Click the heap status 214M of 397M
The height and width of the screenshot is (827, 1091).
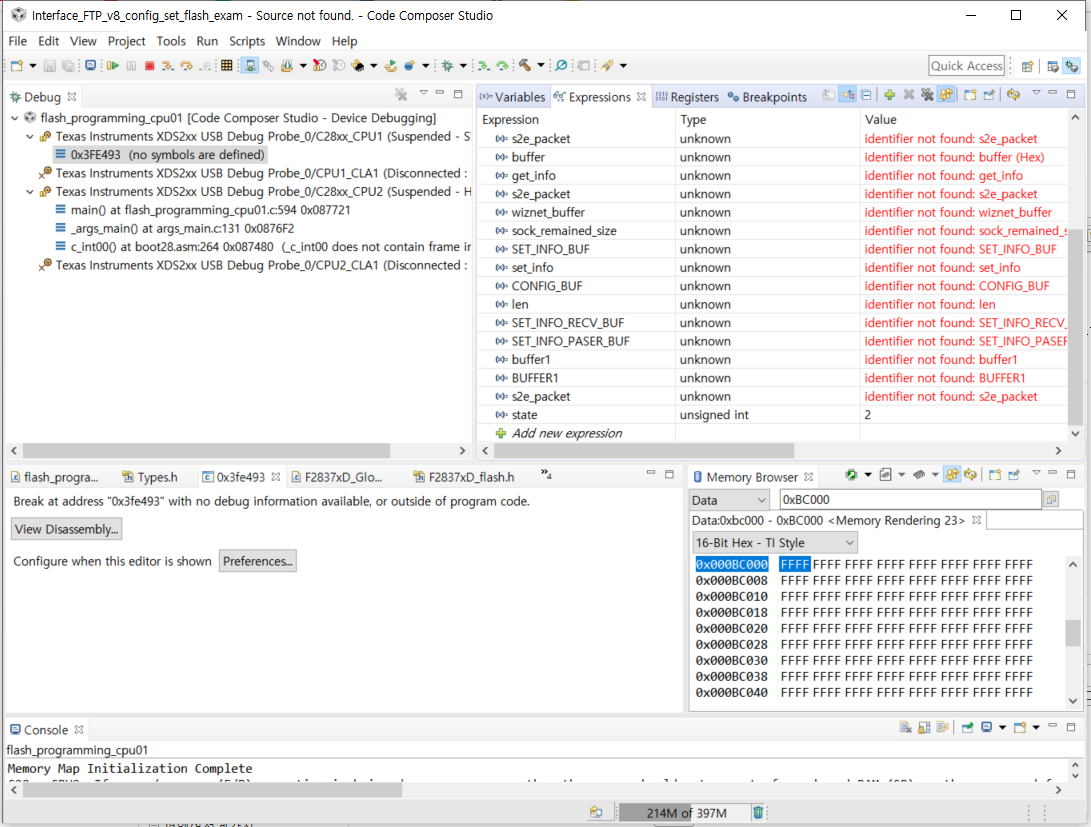pos(685,812)
